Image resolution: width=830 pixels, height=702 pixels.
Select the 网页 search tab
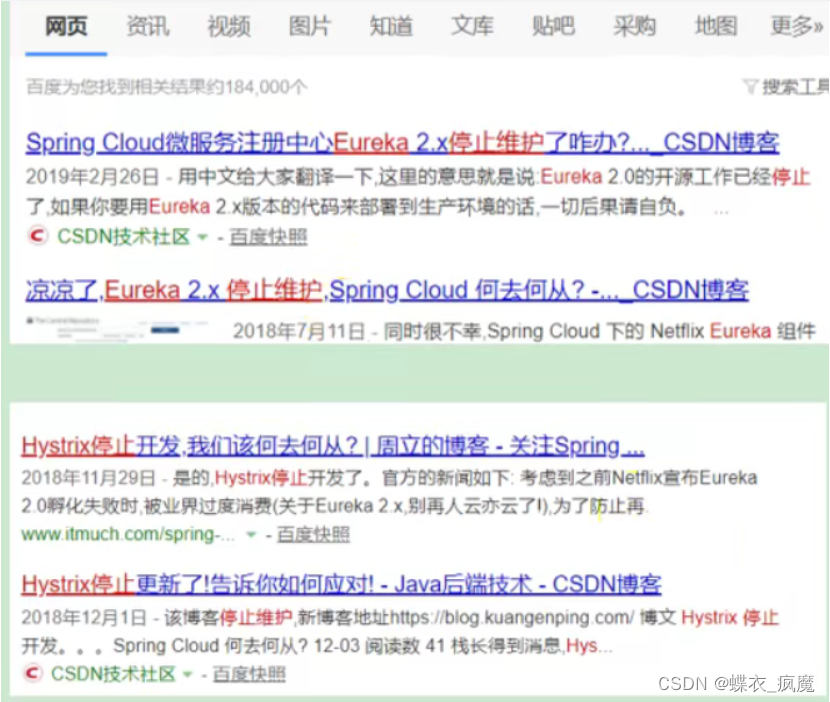[x=66, y=26]
